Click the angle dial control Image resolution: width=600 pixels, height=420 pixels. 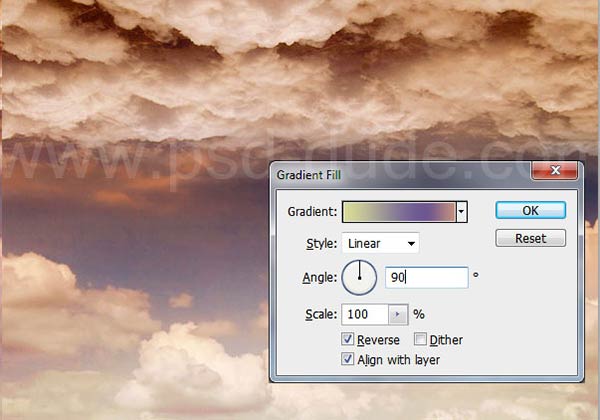point(359,277)
